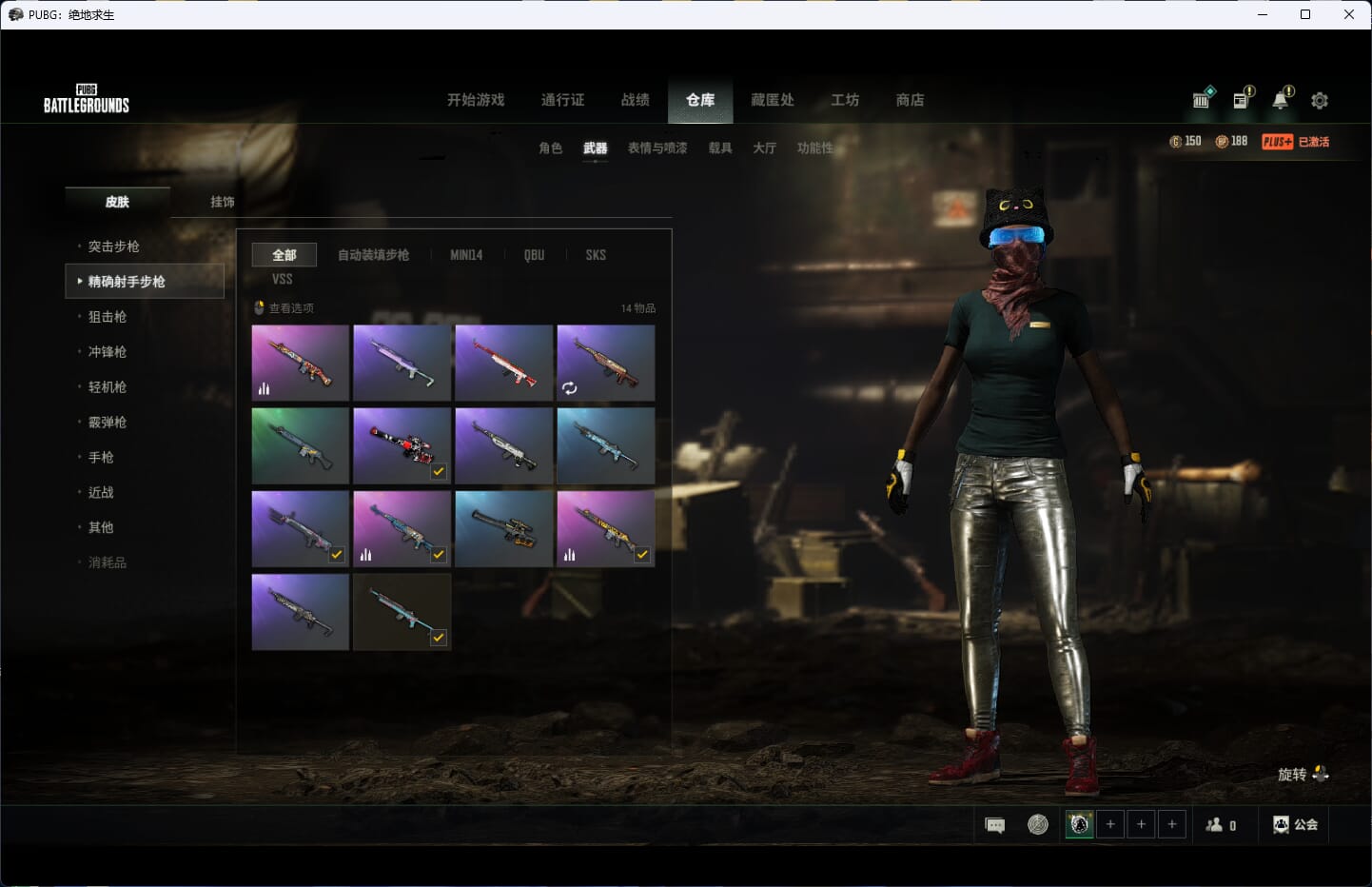This screenshot has height=887, width=1372.
Task: Switch to the 功能性 sub-tab
Action: coord(815,148)
